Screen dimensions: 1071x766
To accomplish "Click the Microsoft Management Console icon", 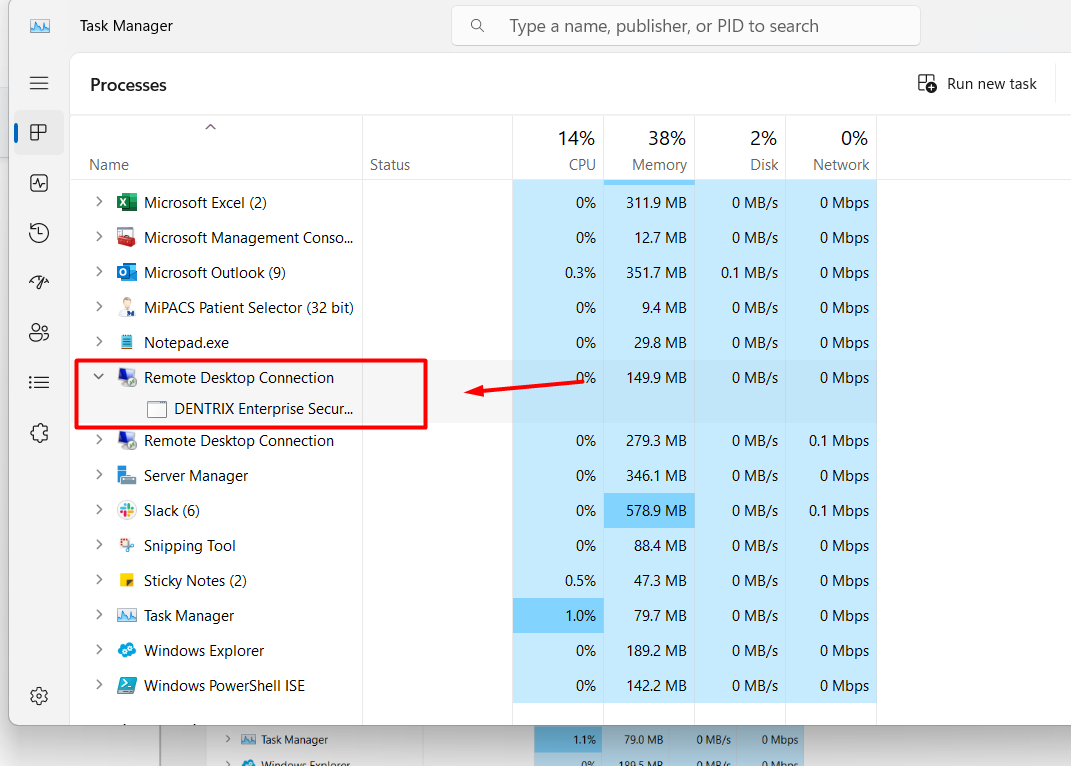I will pyautogui.click(x=126, y=238).
